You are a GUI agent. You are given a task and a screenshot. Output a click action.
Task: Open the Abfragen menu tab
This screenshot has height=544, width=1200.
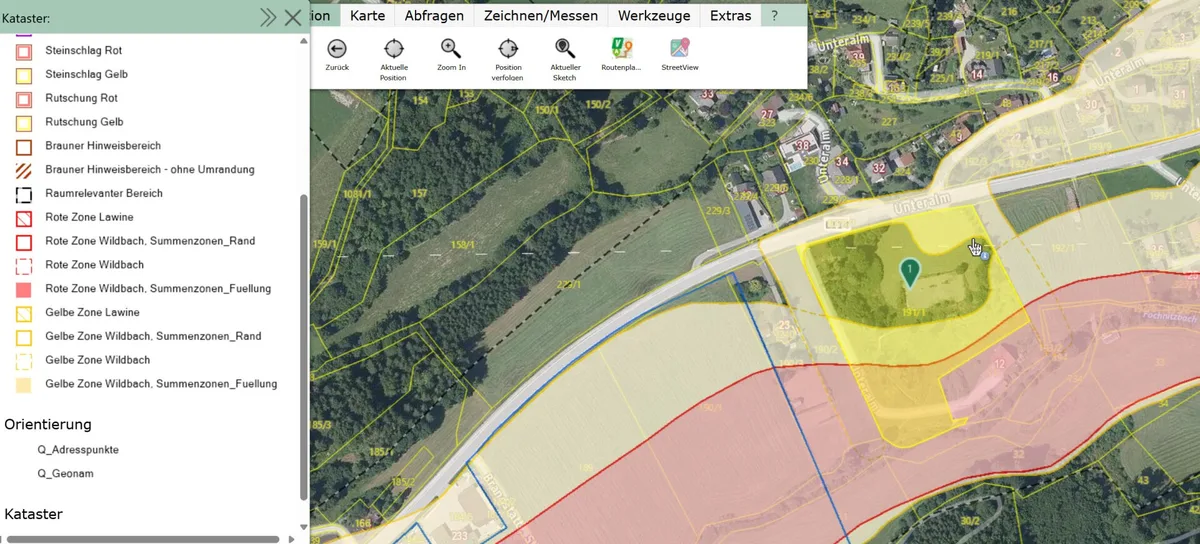(434, 16)
